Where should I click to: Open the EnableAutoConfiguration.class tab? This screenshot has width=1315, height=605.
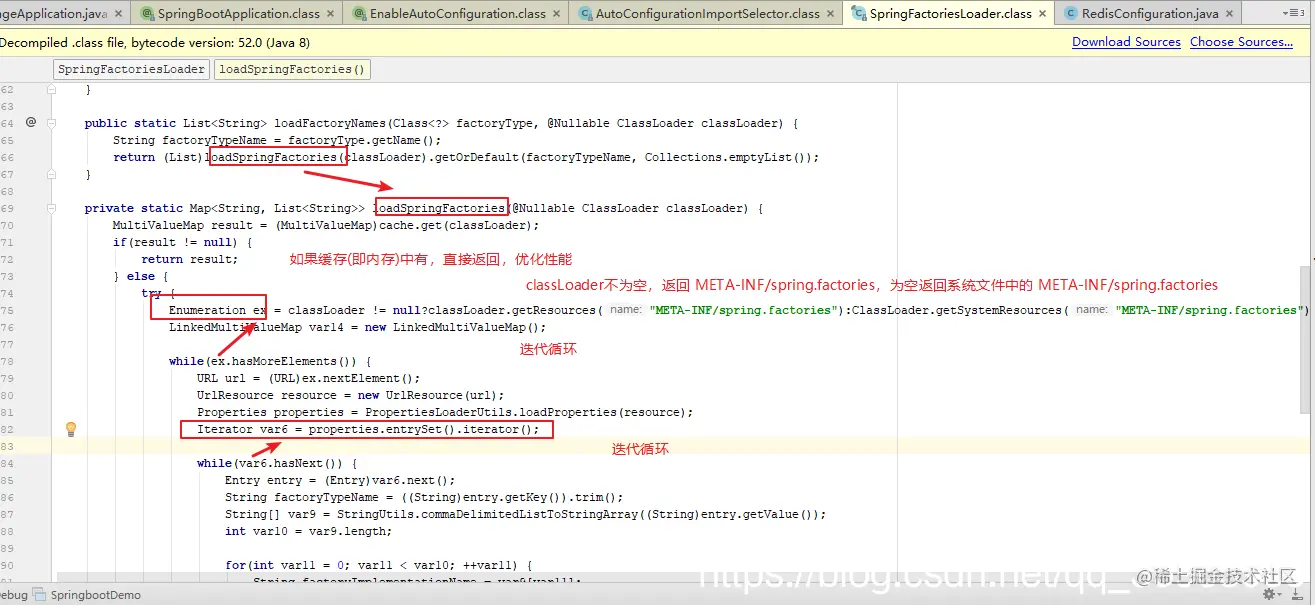tap(457, 14)
